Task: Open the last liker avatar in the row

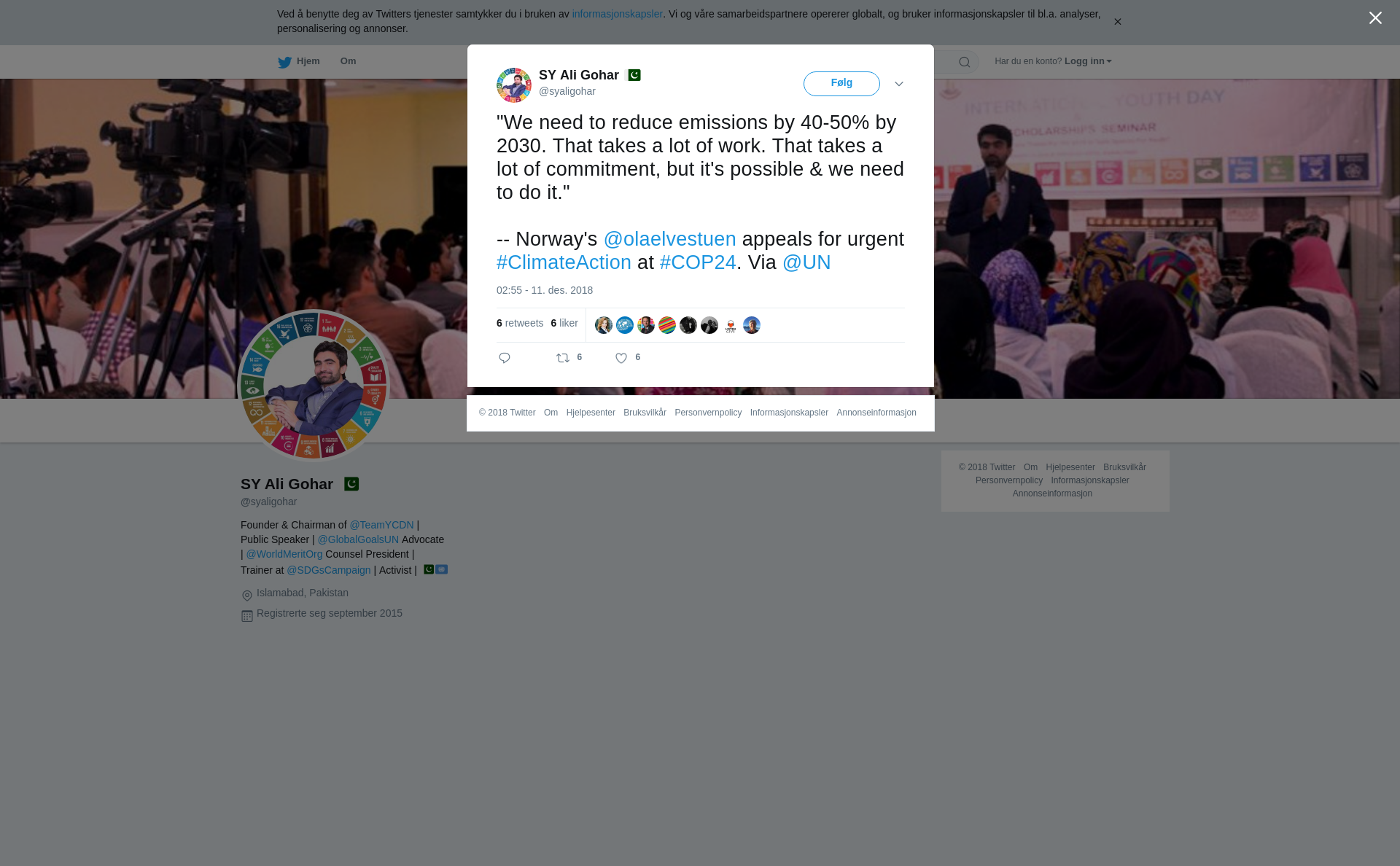Action: point(752,325)
